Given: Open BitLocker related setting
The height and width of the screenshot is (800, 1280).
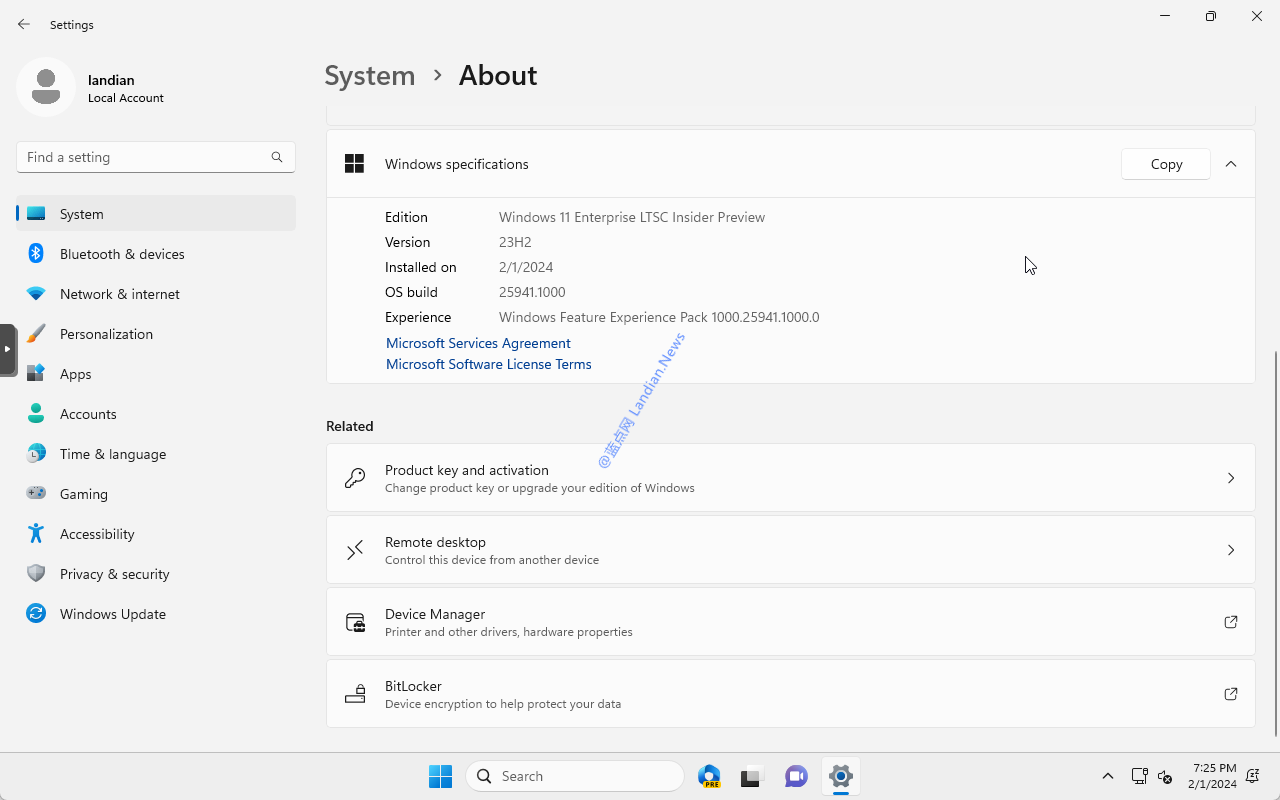Looking at the screenshot, I should click(790, 694).
